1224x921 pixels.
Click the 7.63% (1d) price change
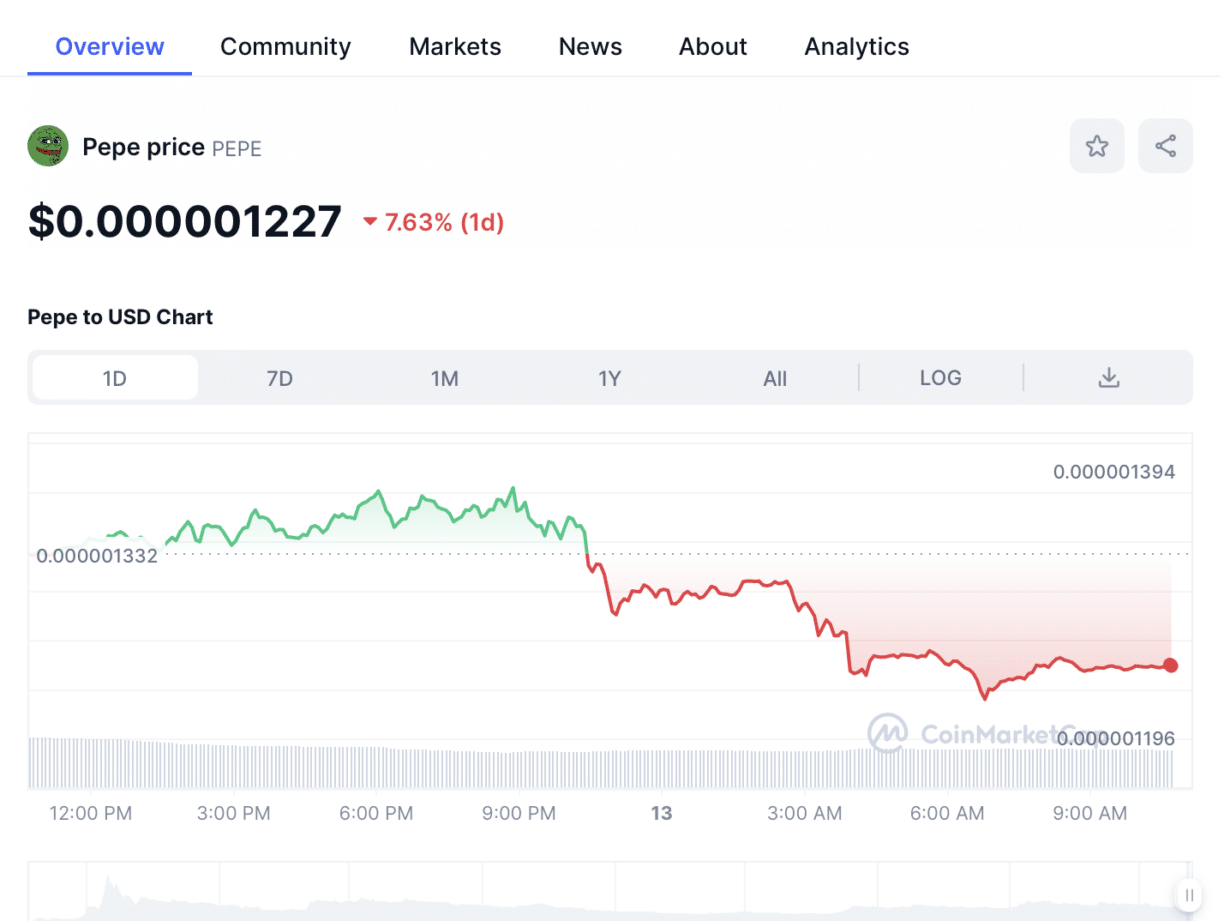[x=434, y=222]
